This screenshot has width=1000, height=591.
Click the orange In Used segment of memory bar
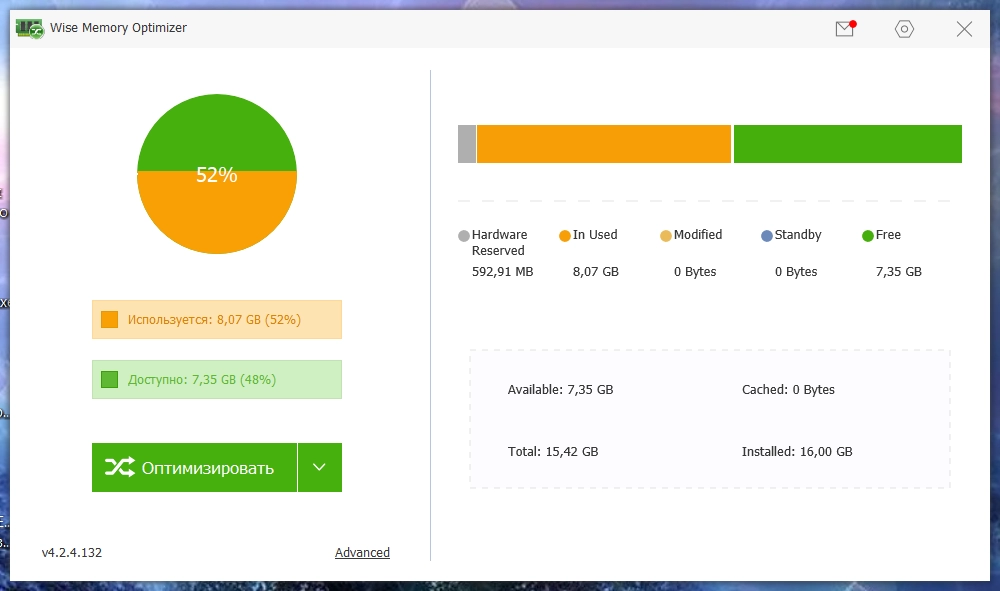point(604,144)
